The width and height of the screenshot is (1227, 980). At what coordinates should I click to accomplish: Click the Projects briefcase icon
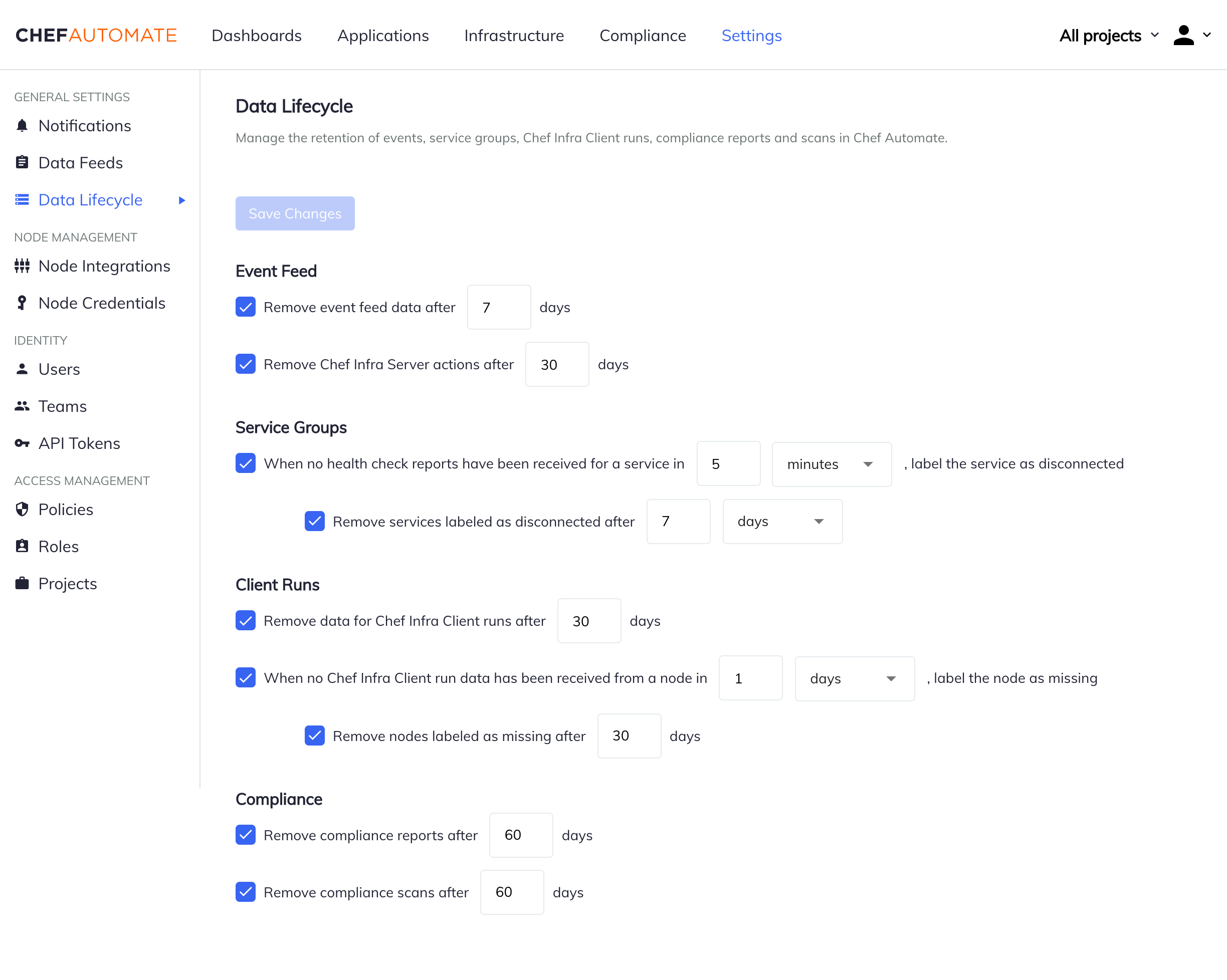pyautogui.click(x=22, y=584)
